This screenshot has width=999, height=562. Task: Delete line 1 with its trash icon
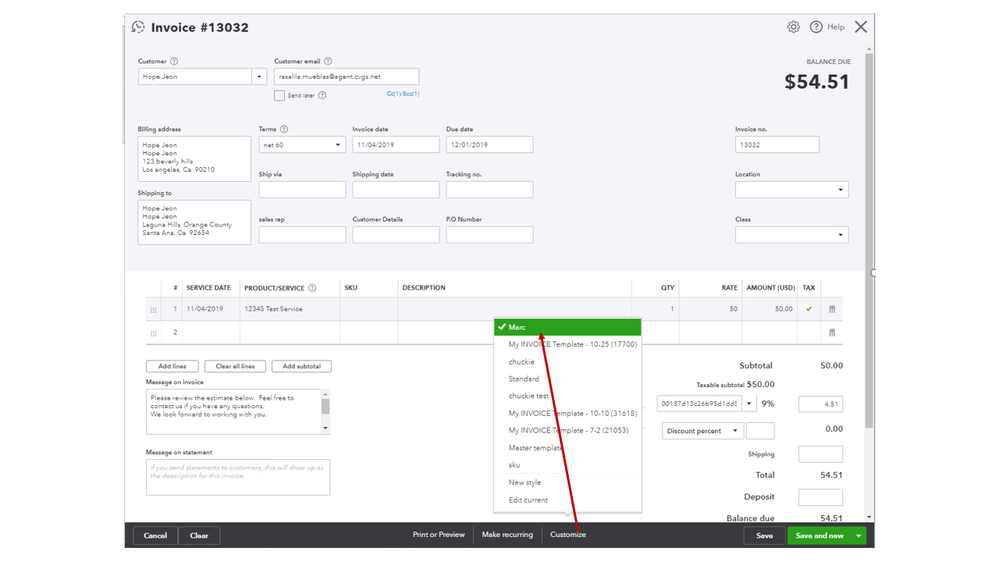pyautogui.click(x=831, y=309)
